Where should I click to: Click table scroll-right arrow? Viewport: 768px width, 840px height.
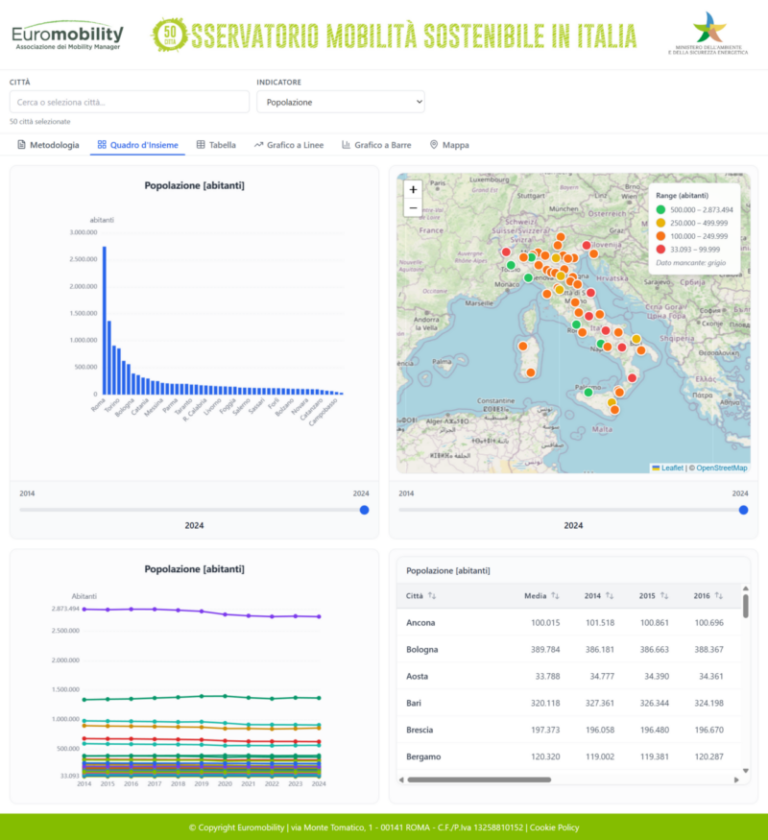tap(736, 780)
